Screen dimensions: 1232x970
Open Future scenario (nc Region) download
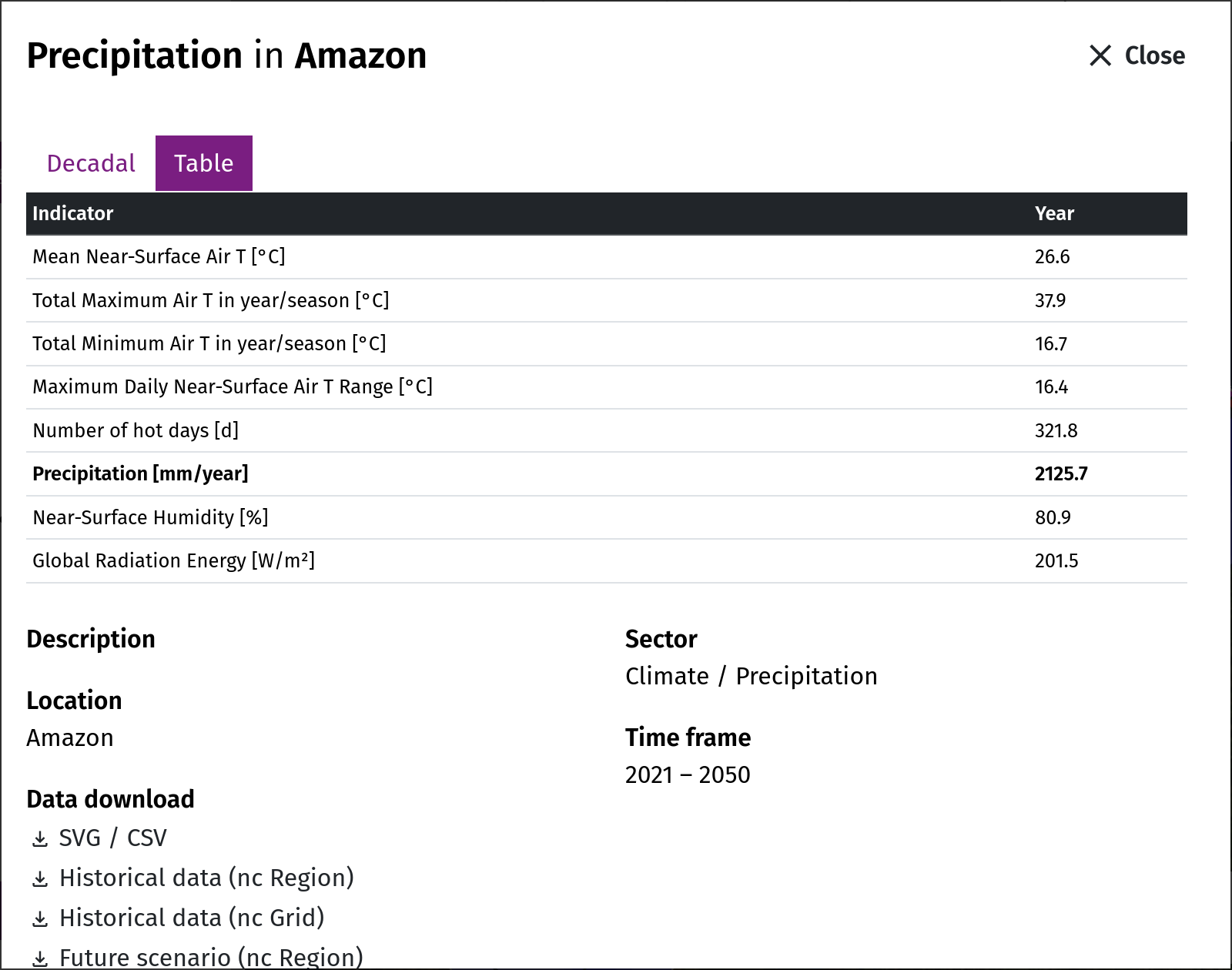click(211, 958)
